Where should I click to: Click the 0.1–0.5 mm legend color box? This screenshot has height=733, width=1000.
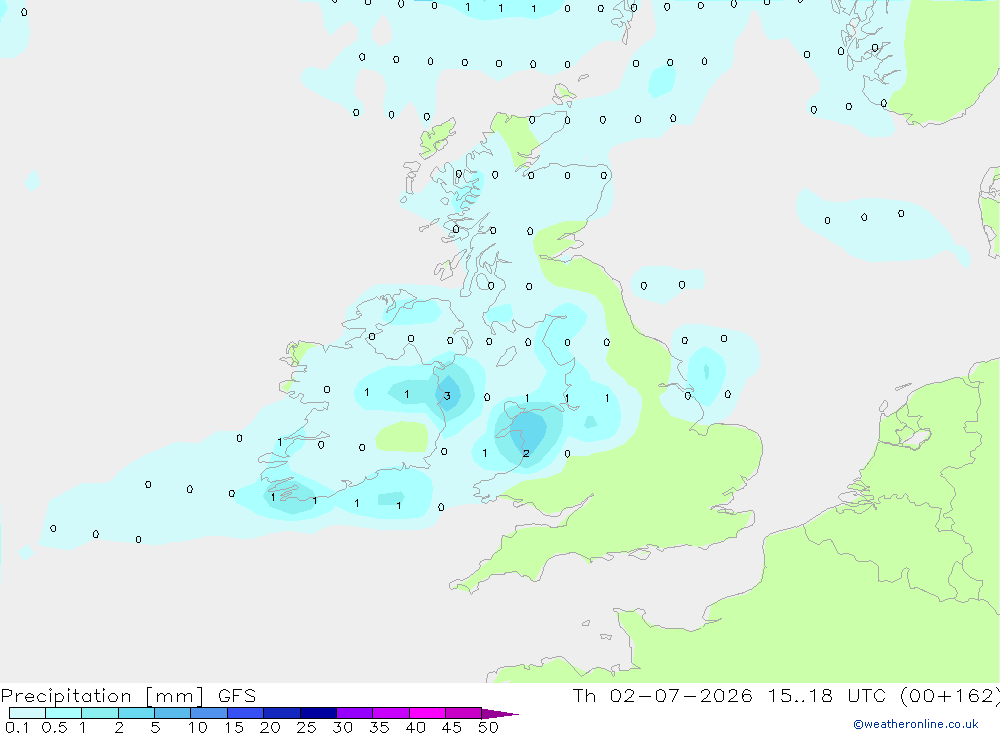click(27, 713)
